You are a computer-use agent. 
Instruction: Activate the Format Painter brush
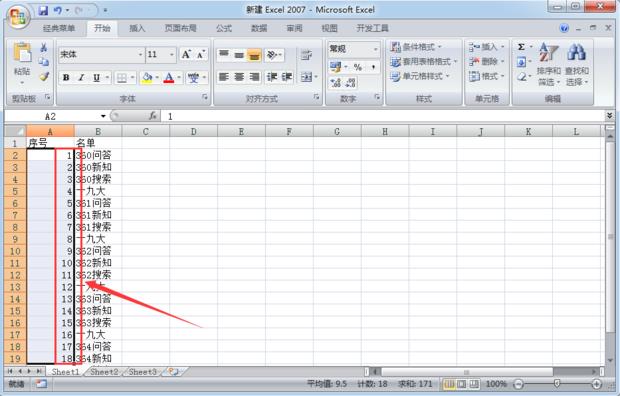tap(44, 76)
